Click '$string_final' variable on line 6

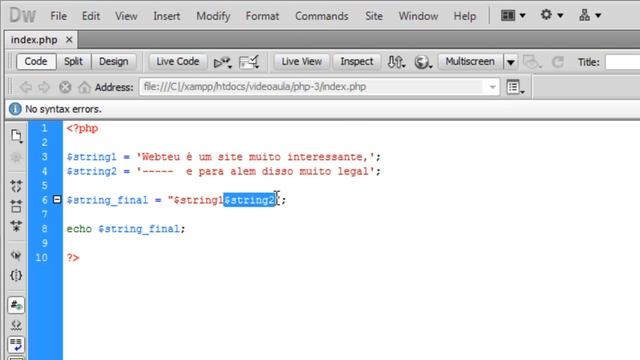click(107, 200)
